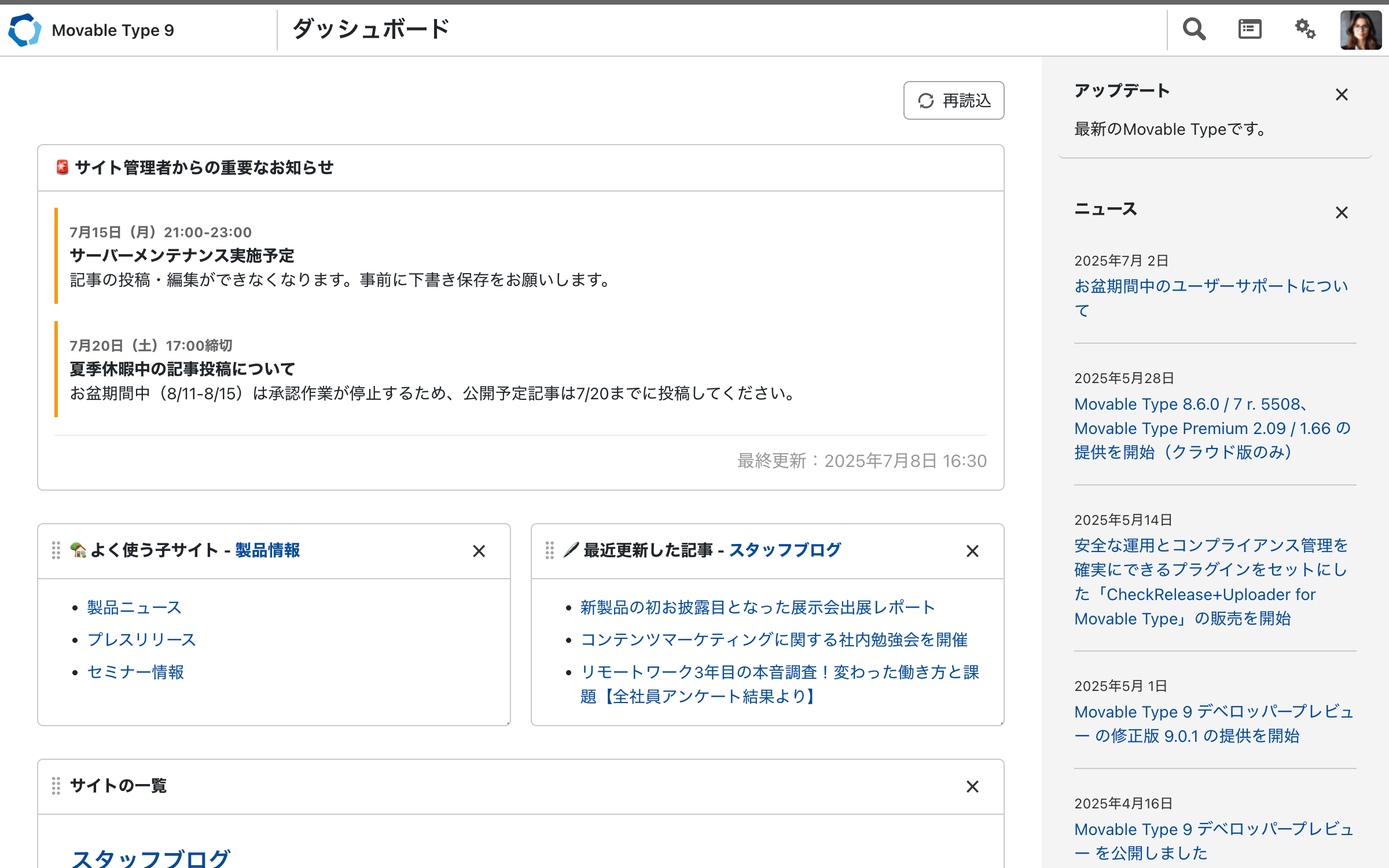Click the スタッフブログ site name in サイトの一覧
Screen dimensions: 1389x868
click(x=150, y=855)
